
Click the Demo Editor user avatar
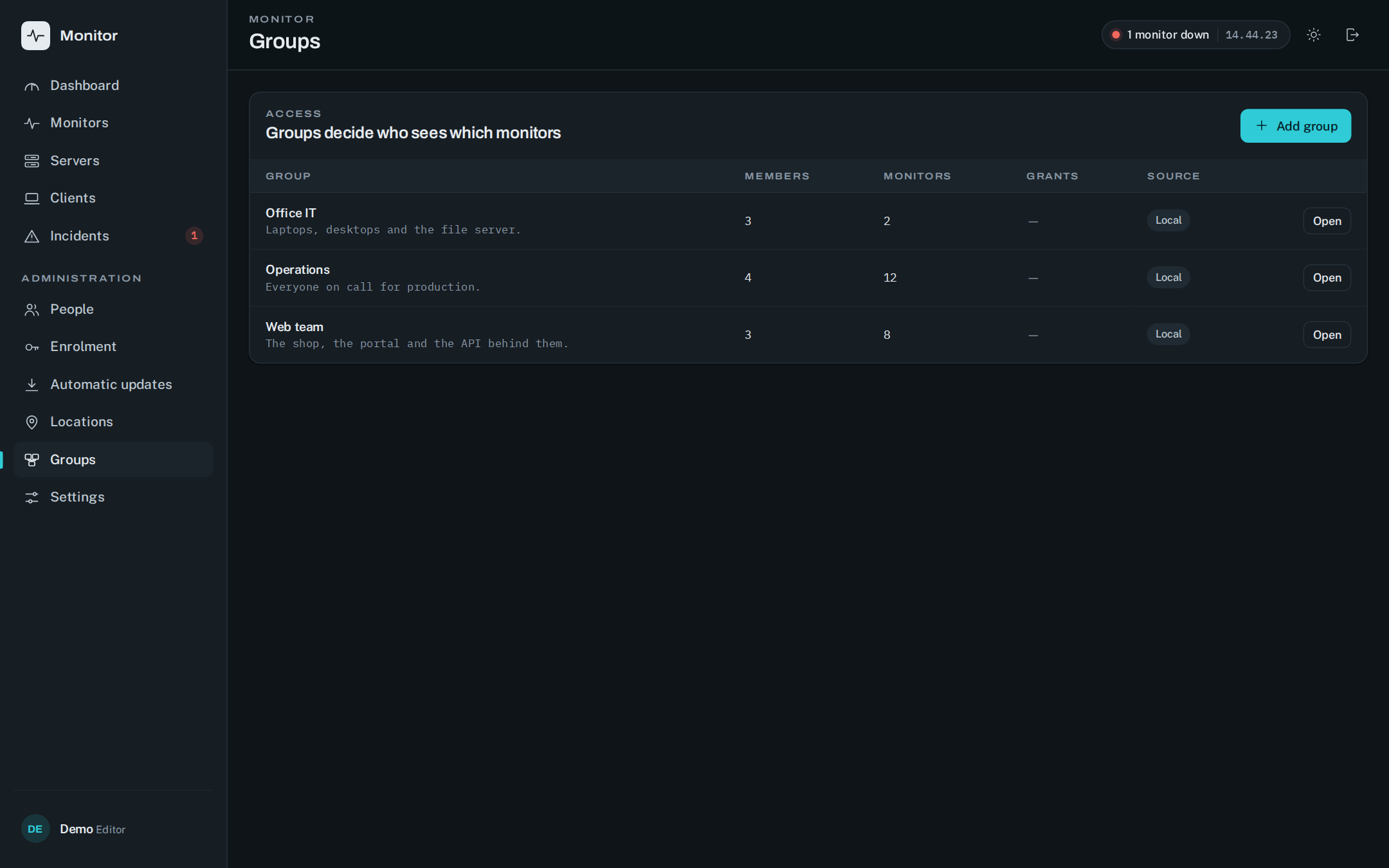tap(35, 829)
